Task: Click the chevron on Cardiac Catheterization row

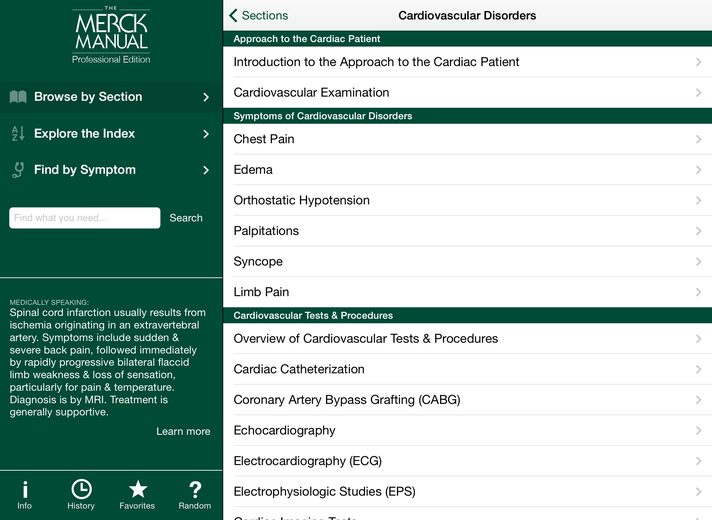Action: click(x=698, y=369)
